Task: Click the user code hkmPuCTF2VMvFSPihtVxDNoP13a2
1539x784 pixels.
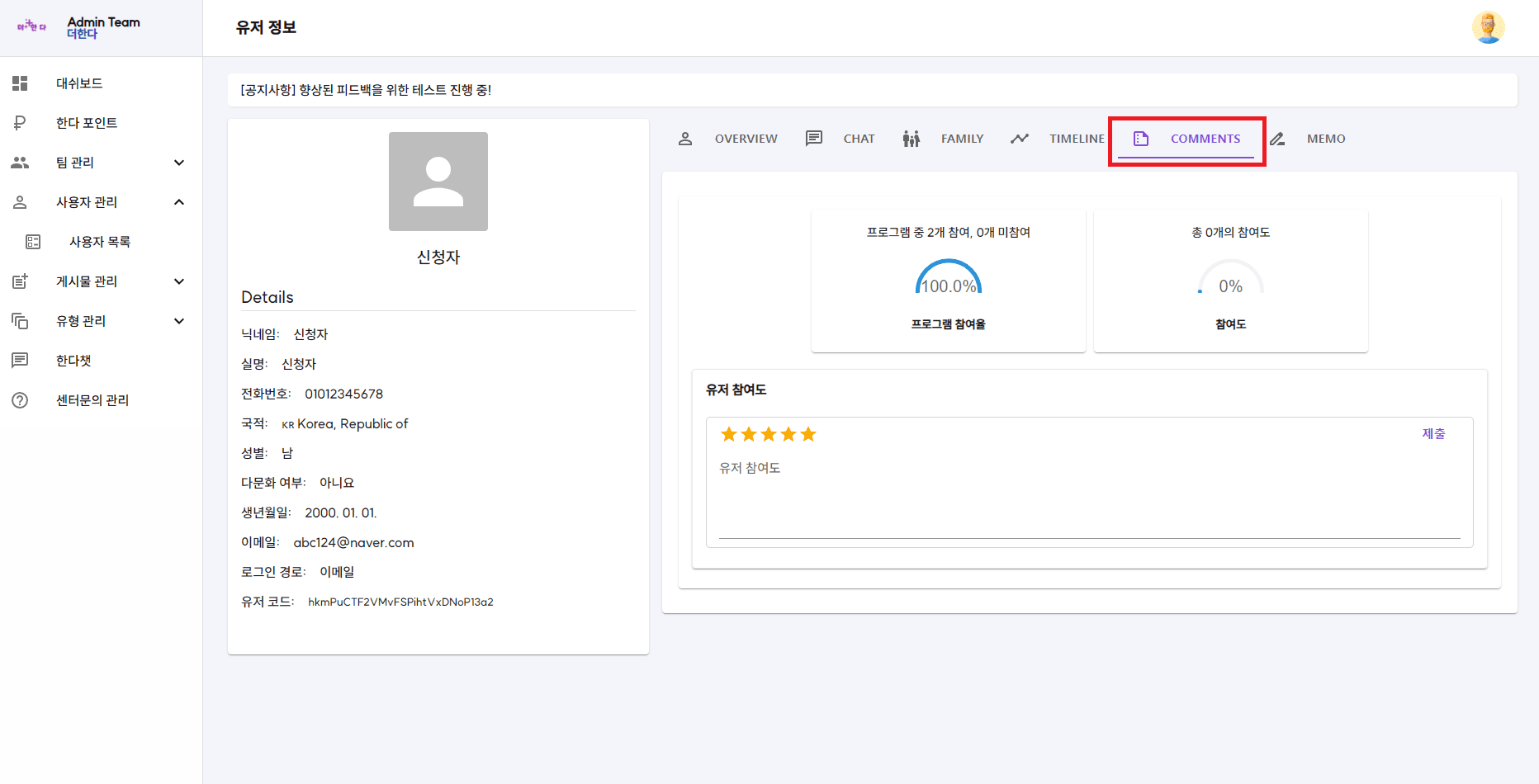Action: point(400,602)
